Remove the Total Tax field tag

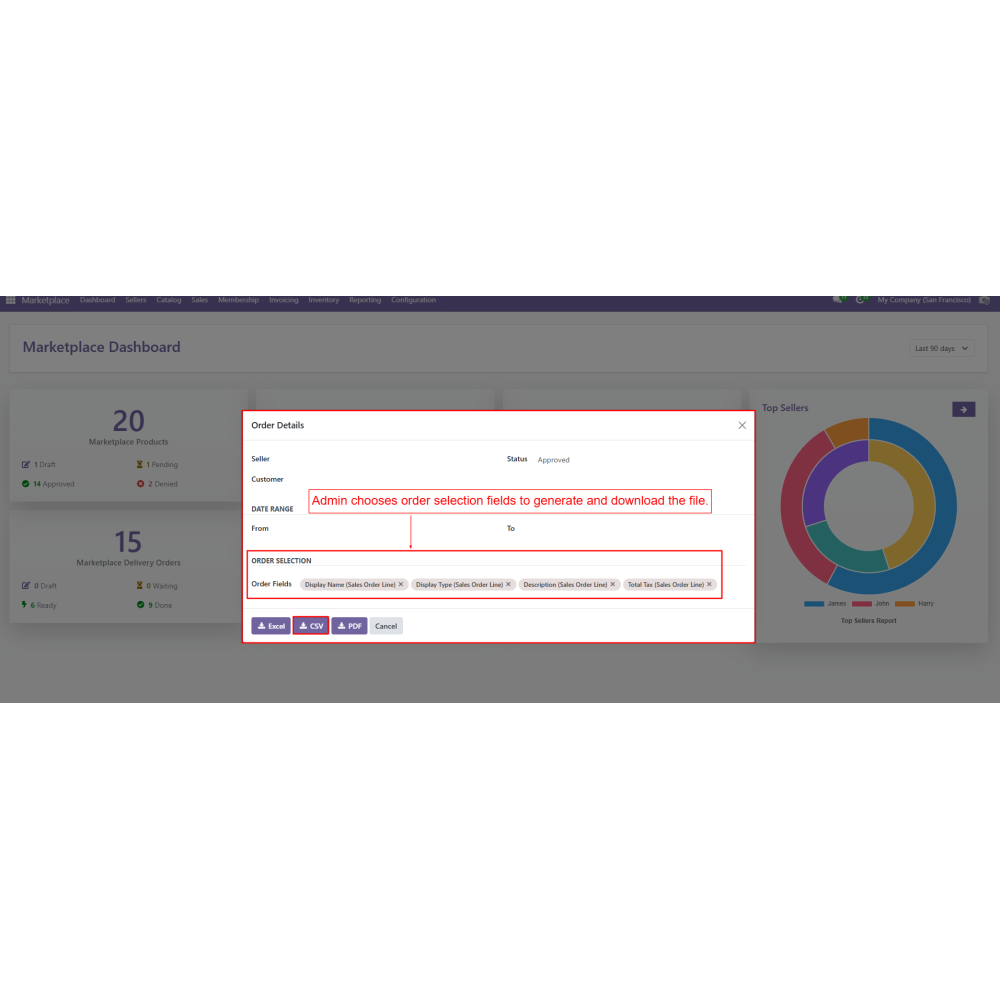coord(709,584)
